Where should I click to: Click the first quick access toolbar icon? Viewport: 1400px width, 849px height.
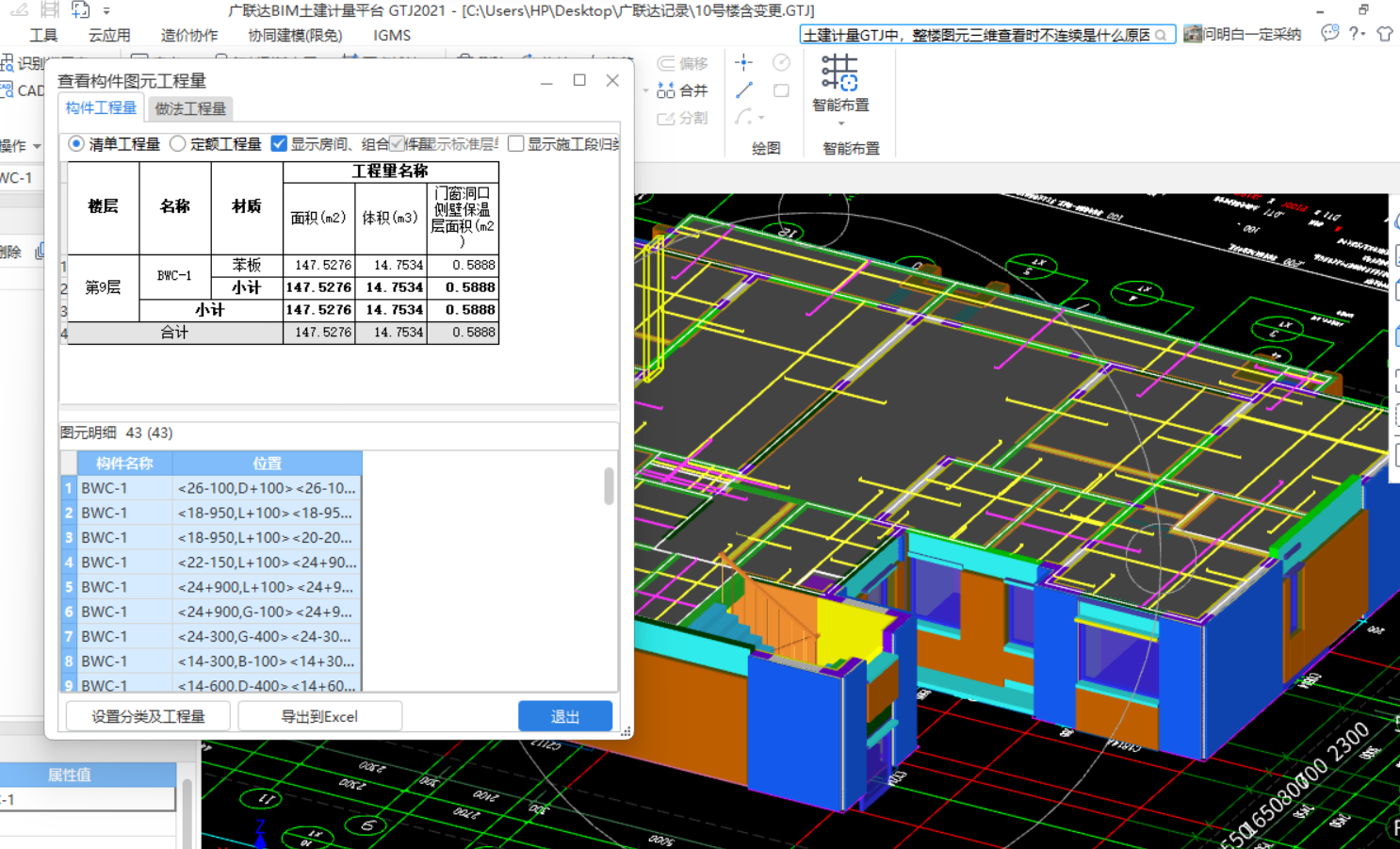click(19, 10)
